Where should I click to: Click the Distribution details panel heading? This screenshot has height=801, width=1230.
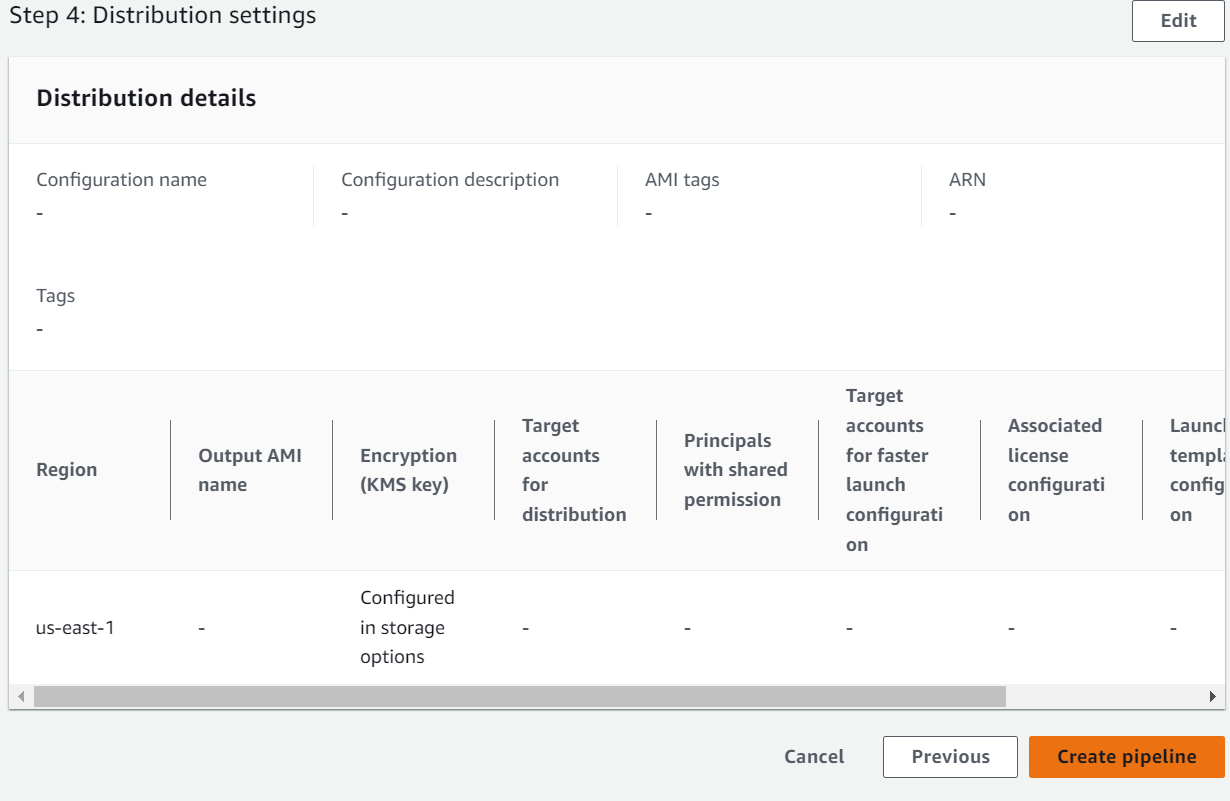(x=146, y=98)
